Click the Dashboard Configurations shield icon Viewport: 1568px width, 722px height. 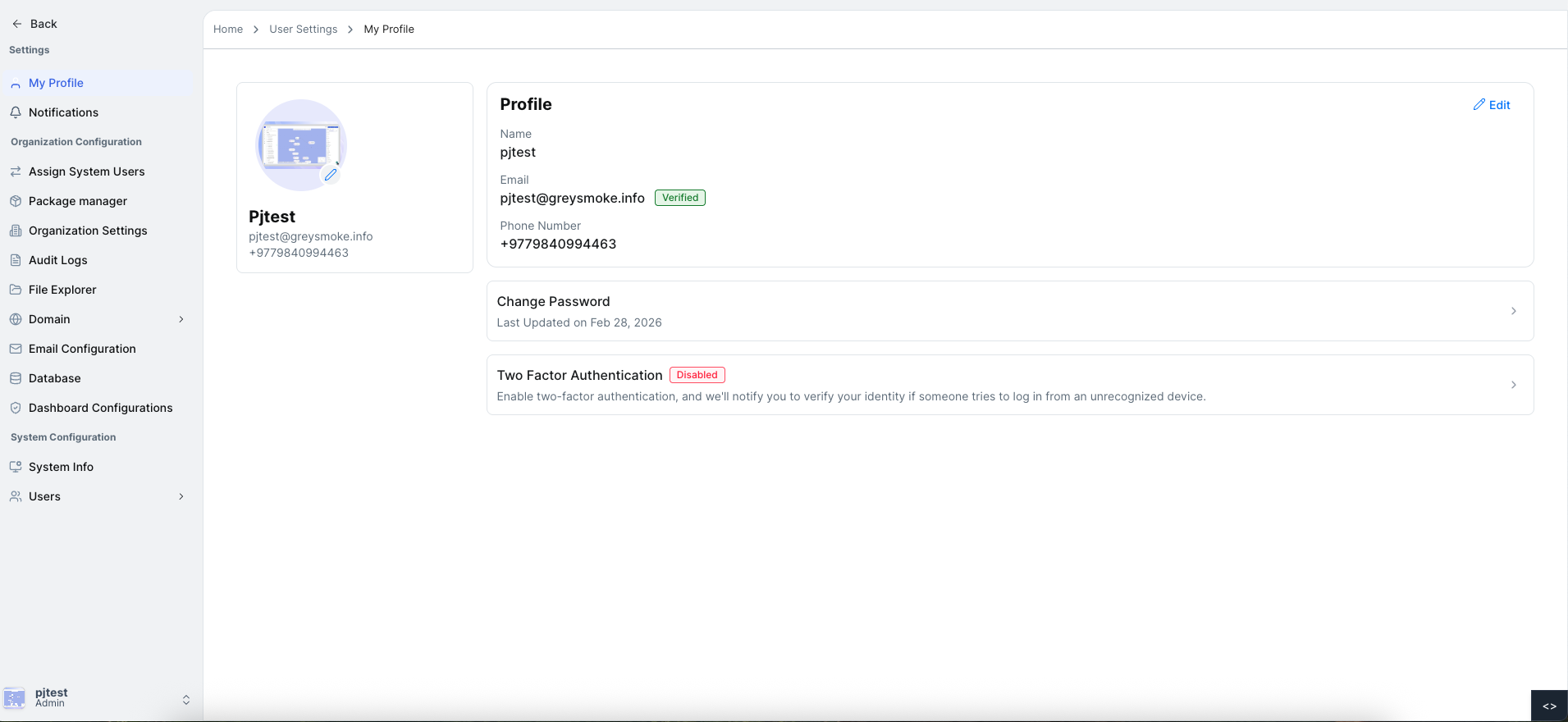(x=16, y=408)
